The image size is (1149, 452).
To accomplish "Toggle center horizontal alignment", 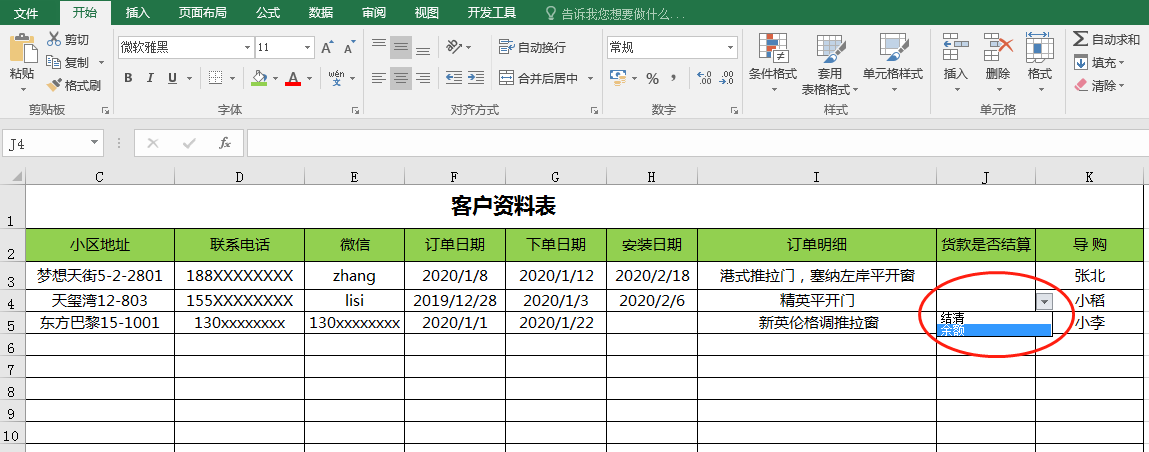I will click(x=401, y=78).
